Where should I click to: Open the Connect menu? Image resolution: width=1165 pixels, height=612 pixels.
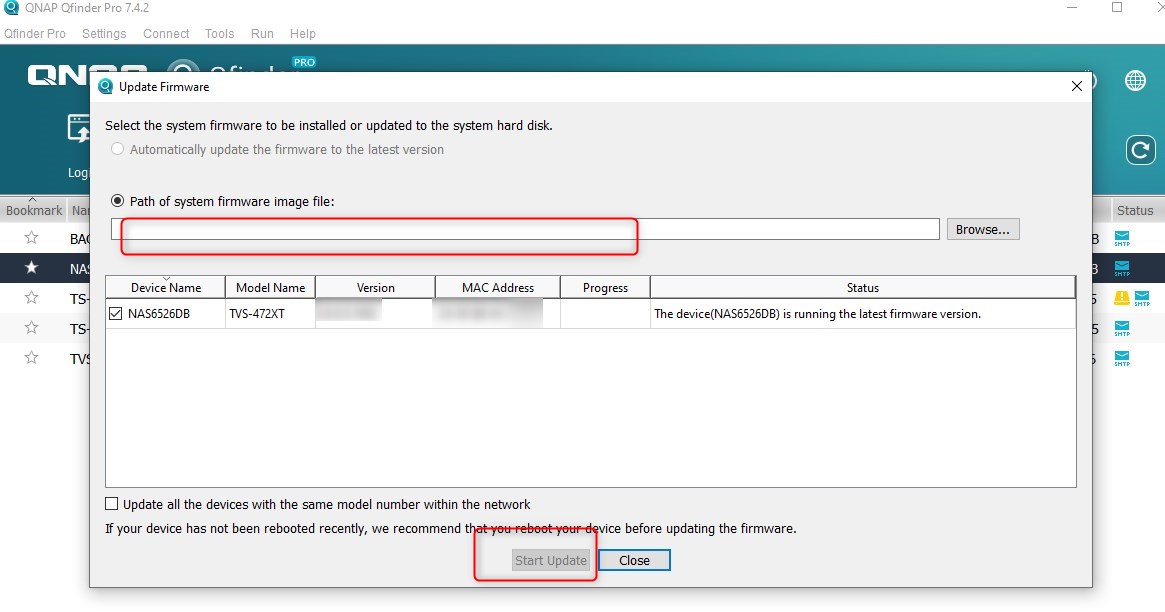coord(166,33)
